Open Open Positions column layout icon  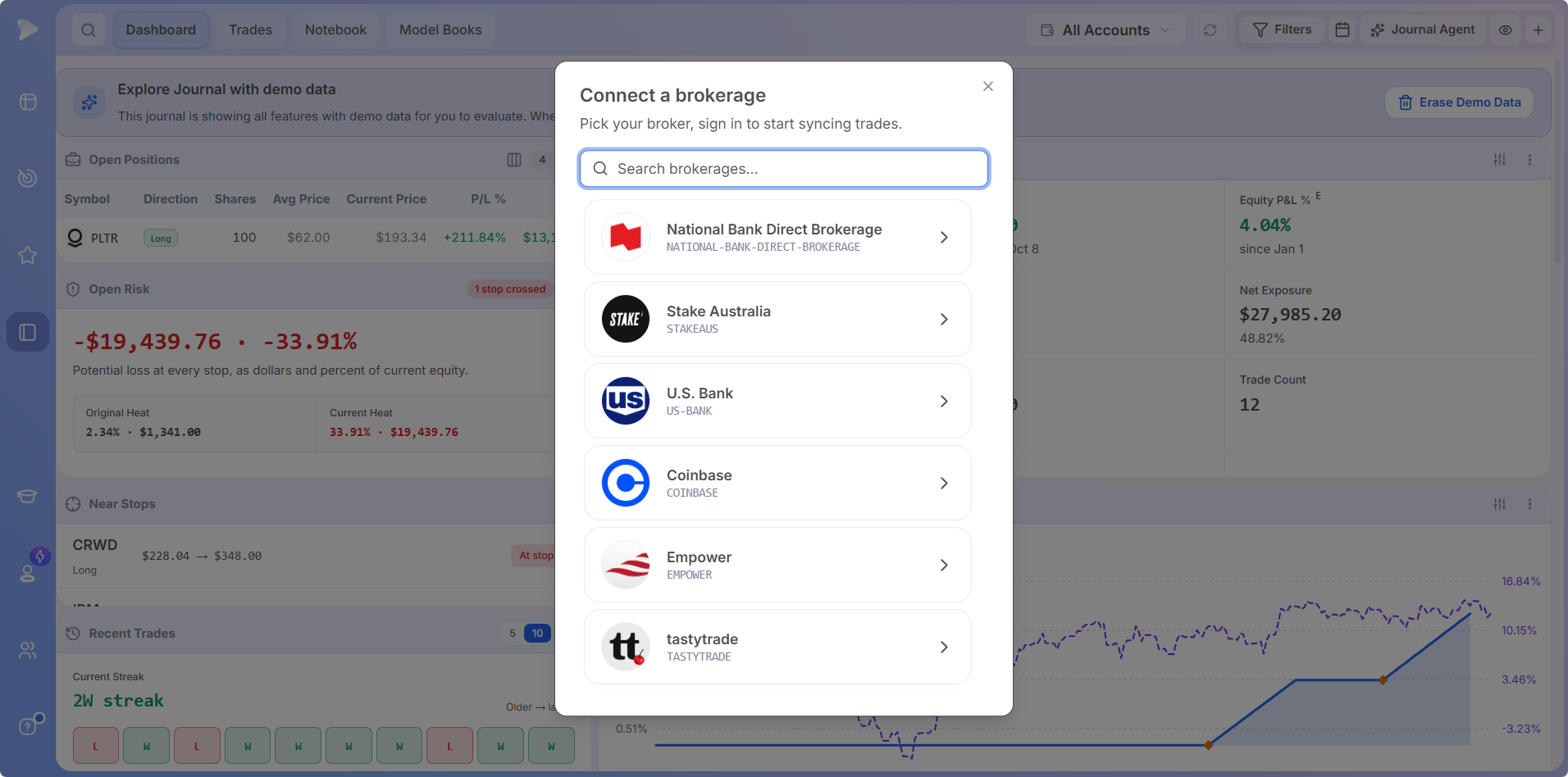coord(514,160)
